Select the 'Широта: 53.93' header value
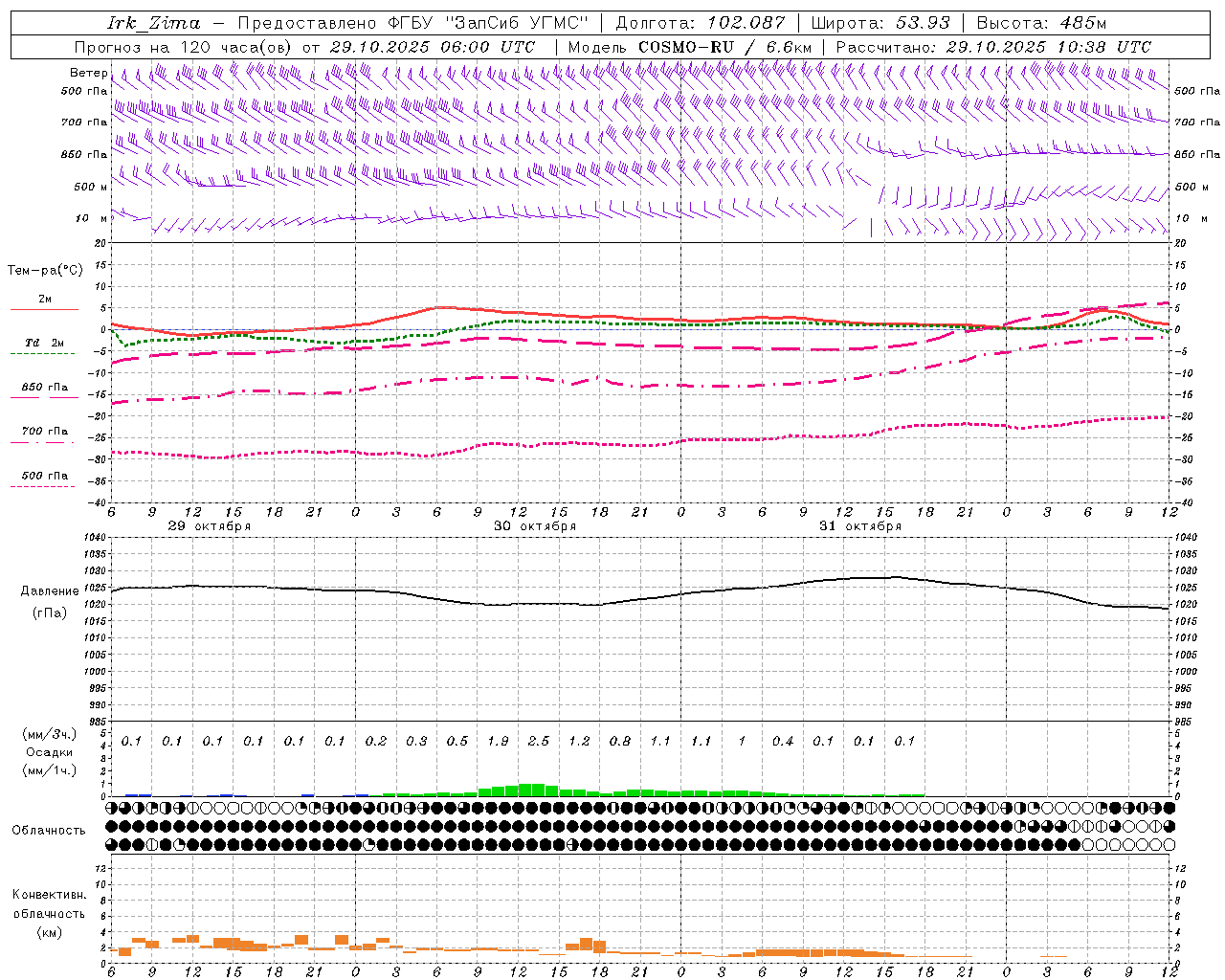This screenshot has width=1225, height=980. click(x=880, y=23)
